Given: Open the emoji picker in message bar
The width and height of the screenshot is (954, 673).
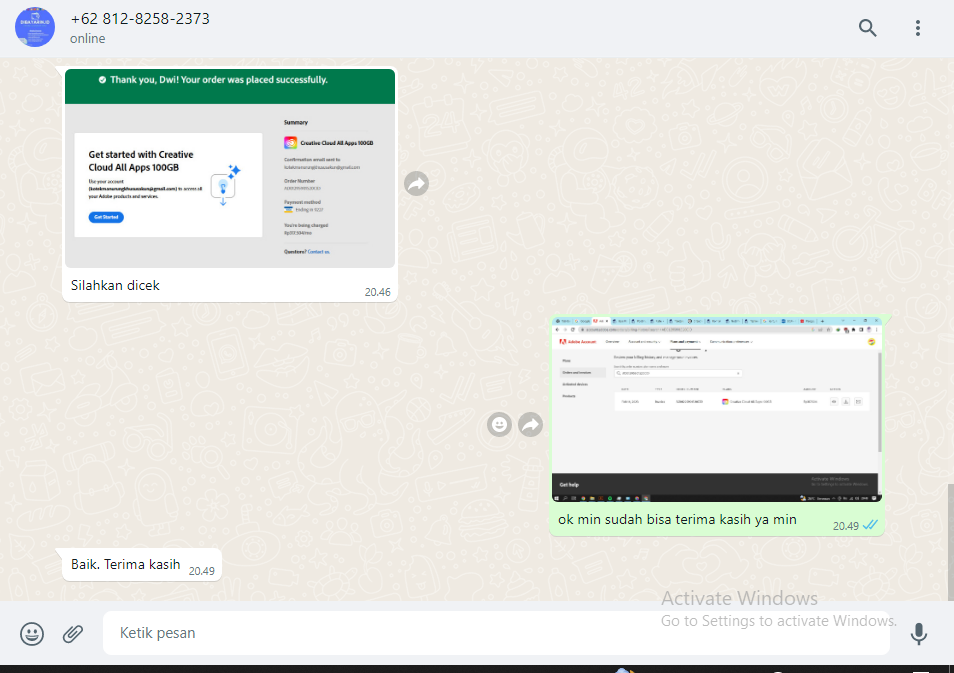Looking at the screenshot, I should pyautogui.click(x=32, y=633).
